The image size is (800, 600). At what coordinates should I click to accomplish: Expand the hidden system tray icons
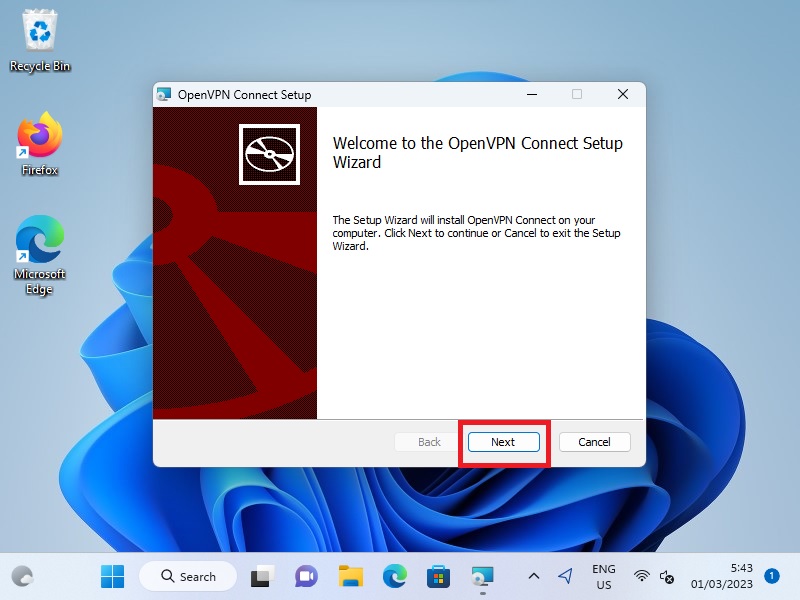(x=533, y=576)
